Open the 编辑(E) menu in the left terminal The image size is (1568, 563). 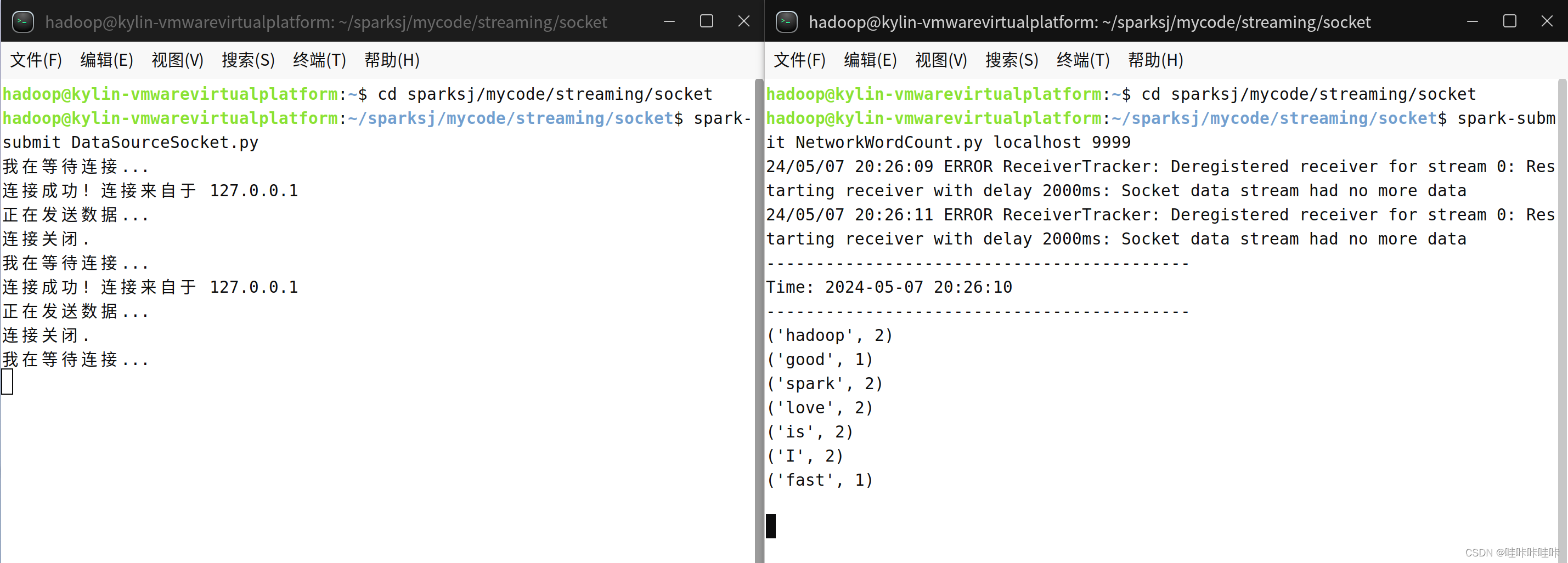(x=106, y=60)
